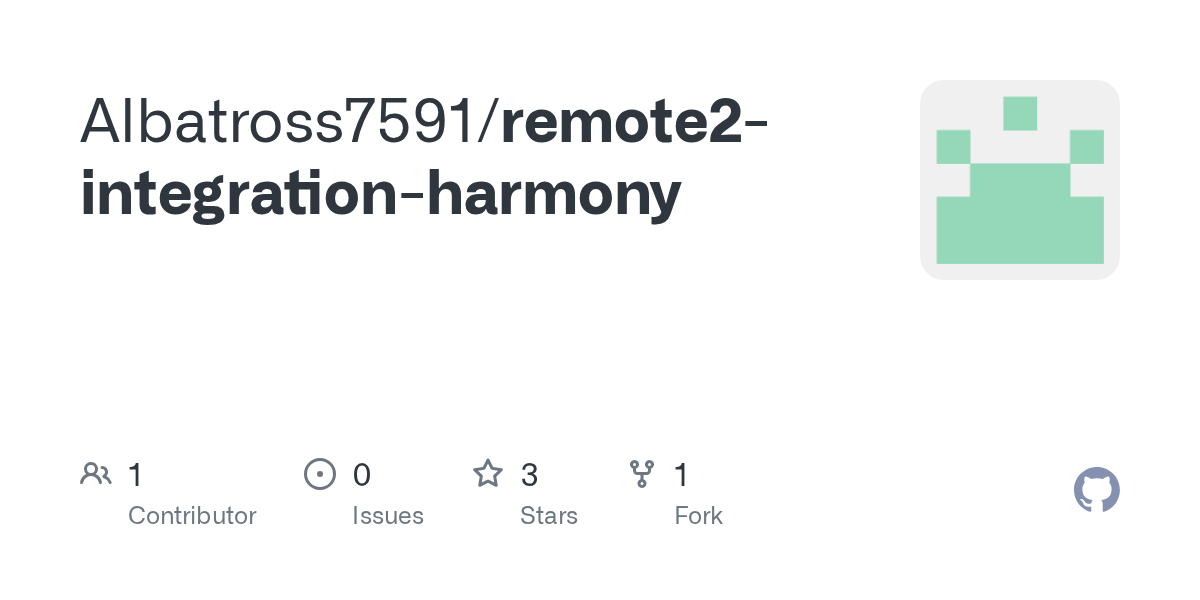Click the fork branch icon
Viewport: 1200px width, 600px height.
[641, 474]
